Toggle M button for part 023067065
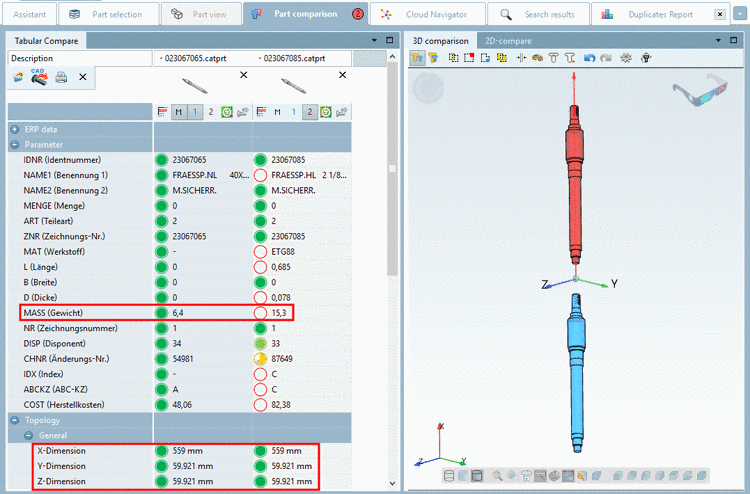750x494 pixels. click(178, 112)
